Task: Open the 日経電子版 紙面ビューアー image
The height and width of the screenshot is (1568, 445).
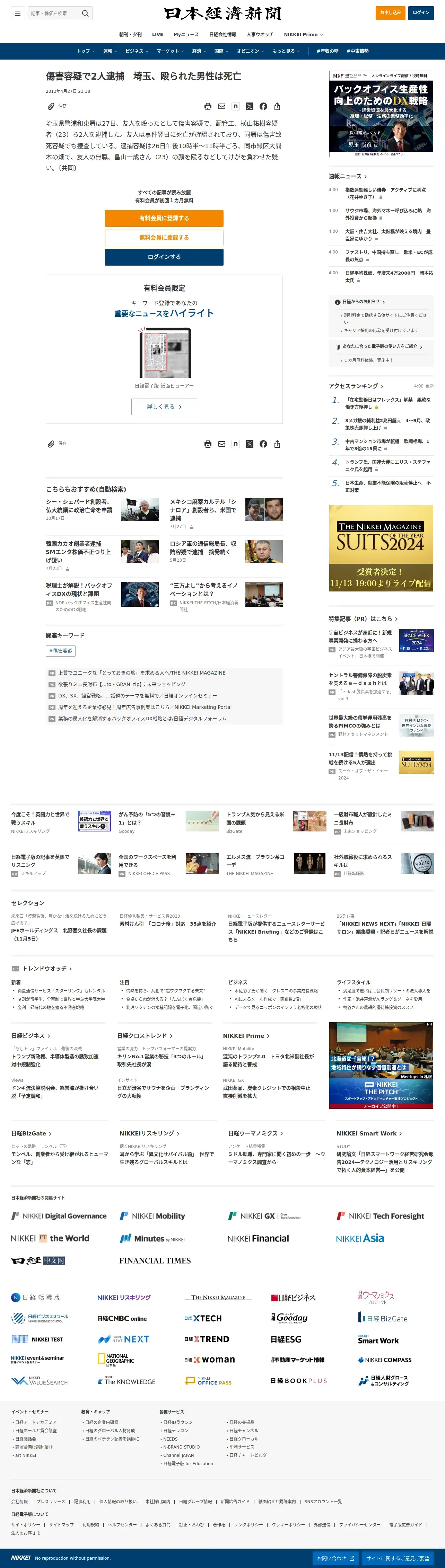Action: (165, 353)
